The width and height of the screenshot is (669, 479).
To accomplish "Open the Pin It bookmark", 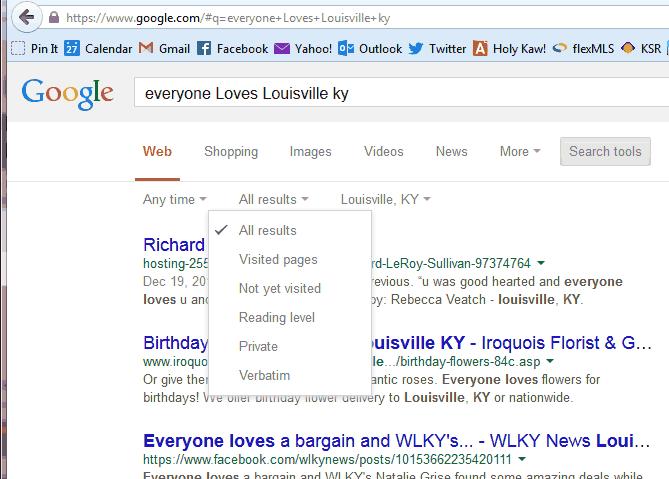I will pyautogui.click(x=35, y=48).
